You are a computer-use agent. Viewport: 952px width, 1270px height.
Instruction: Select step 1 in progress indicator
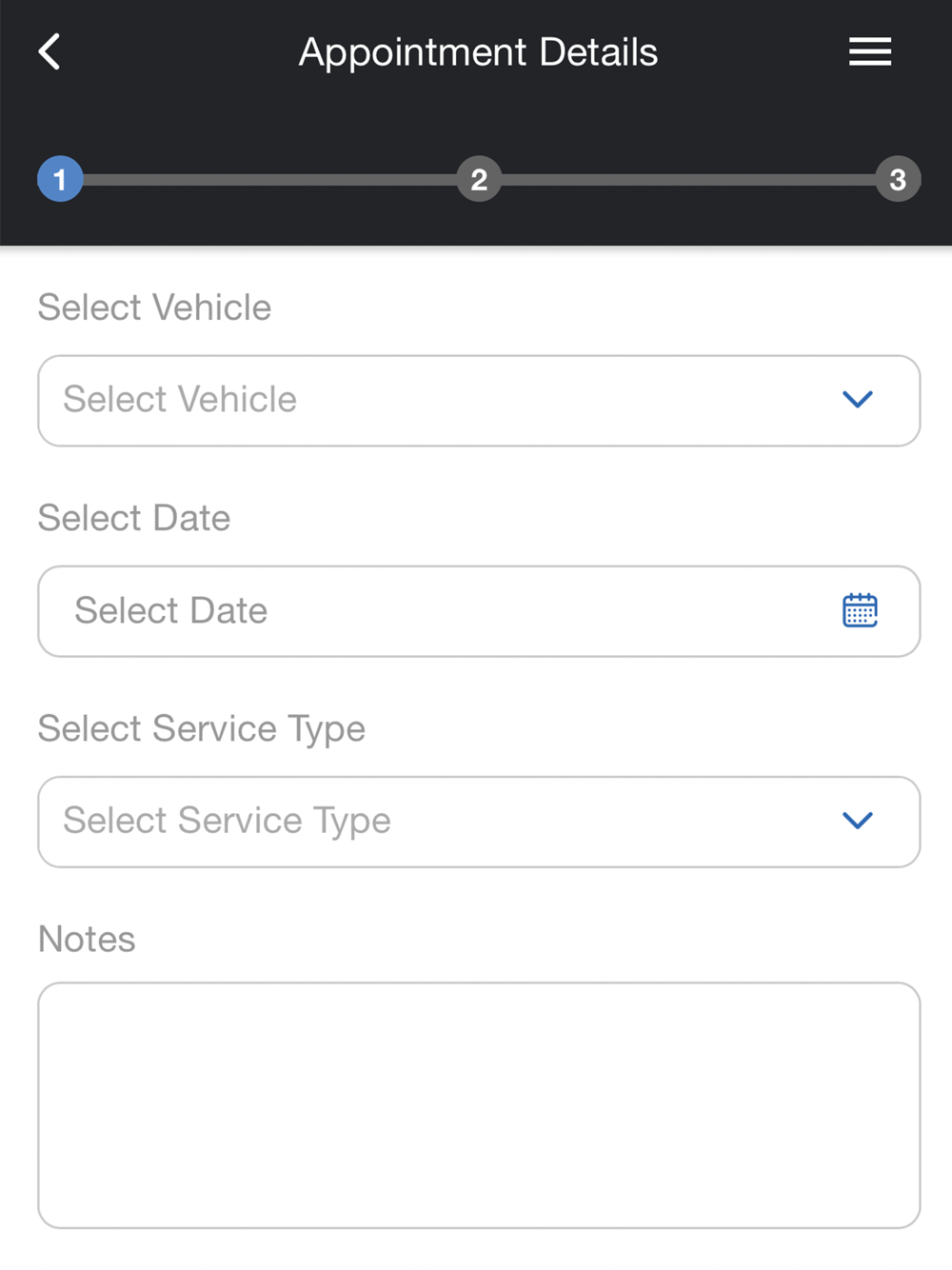pos(60,179)
